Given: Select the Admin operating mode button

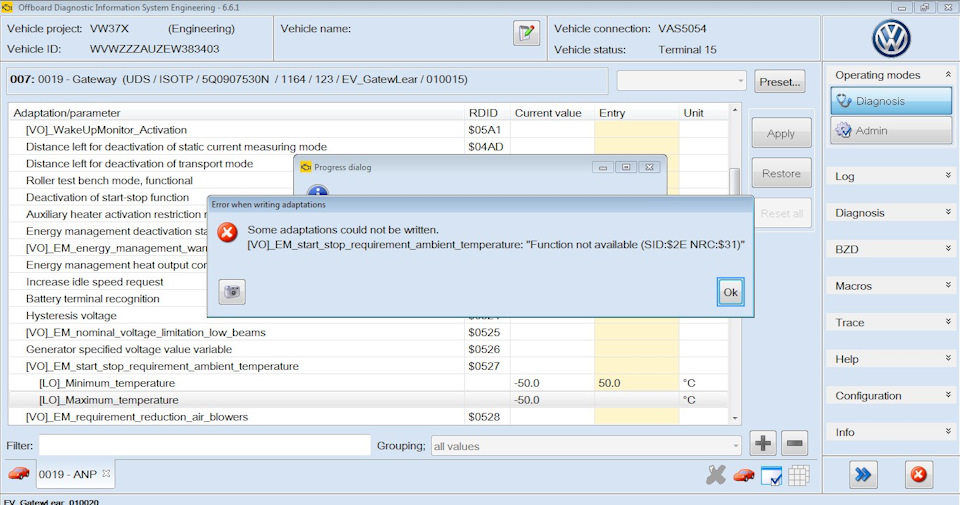Looking at the screenshot, I should pos(891,130).
